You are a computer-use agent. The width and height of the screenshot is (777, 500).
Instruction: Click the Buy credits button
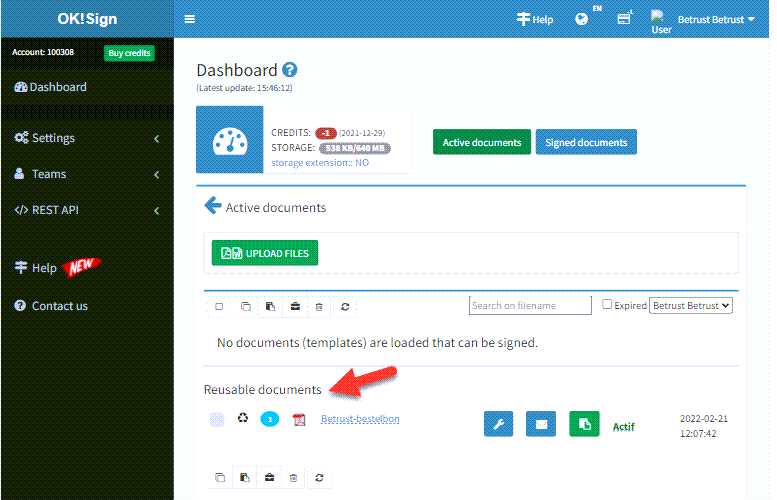(129, 53)
